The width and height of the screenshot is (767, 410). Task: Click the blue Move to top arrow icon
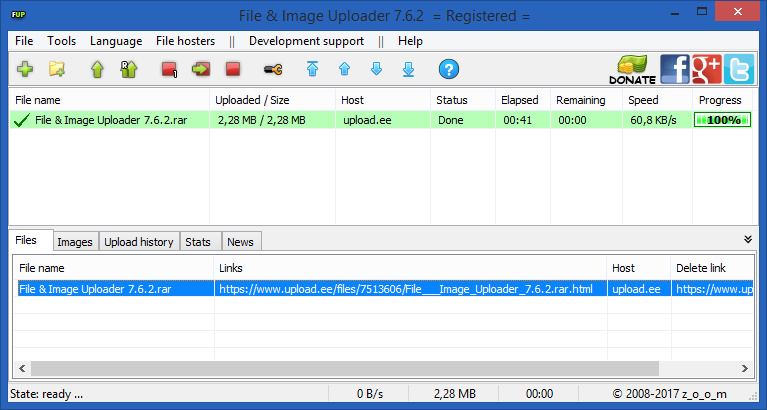pos(313,69)
